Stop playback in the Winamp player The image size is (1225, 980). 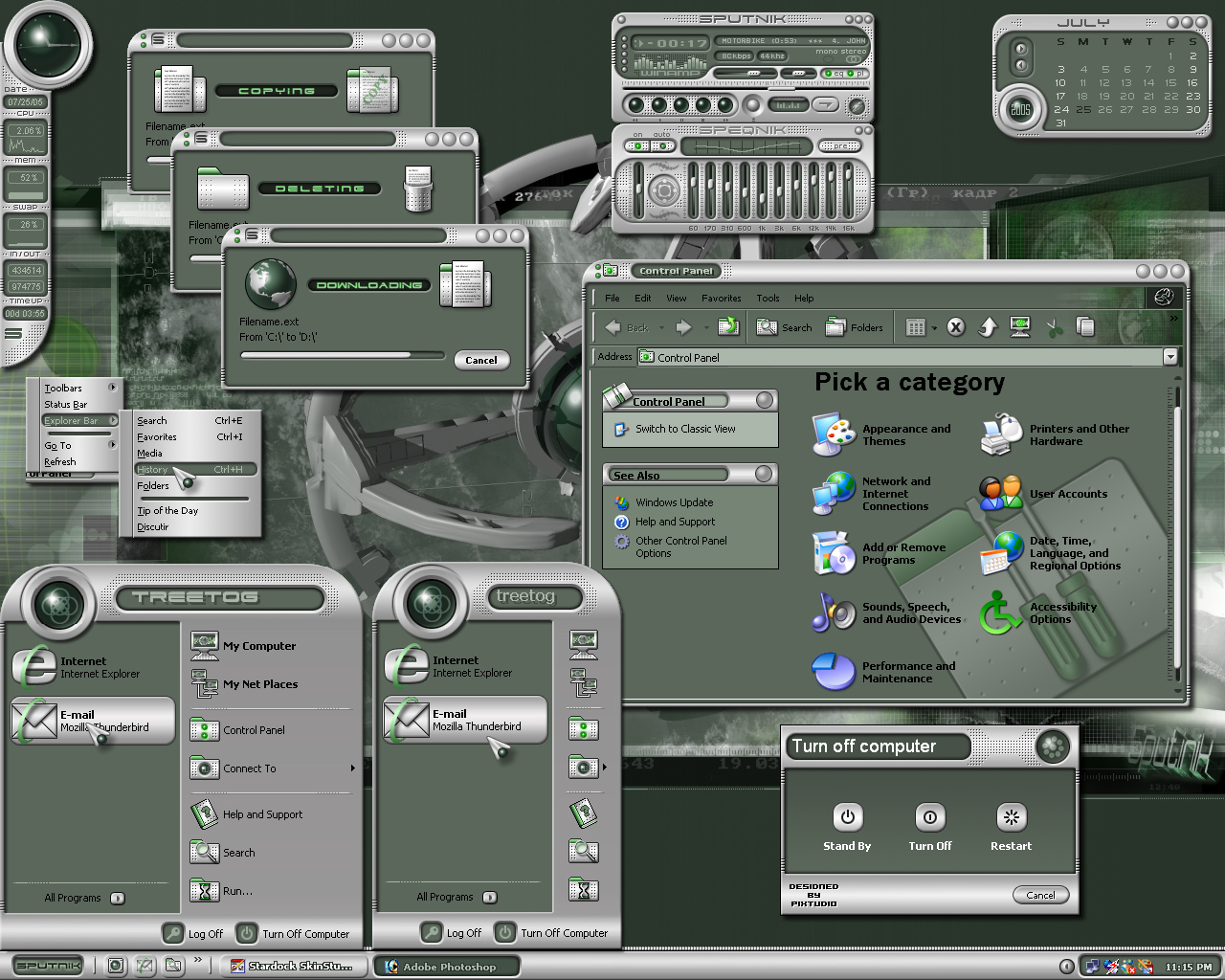pos(703,105)
